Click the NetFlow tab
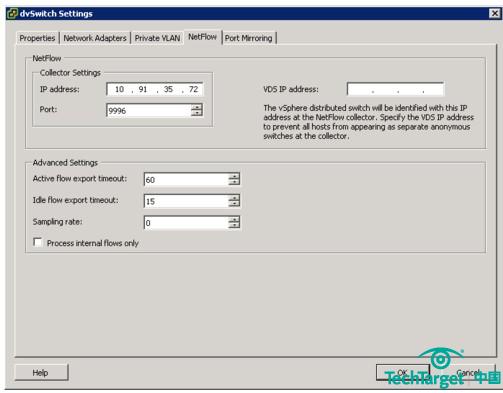503x393 pixels. pos(202,37)
